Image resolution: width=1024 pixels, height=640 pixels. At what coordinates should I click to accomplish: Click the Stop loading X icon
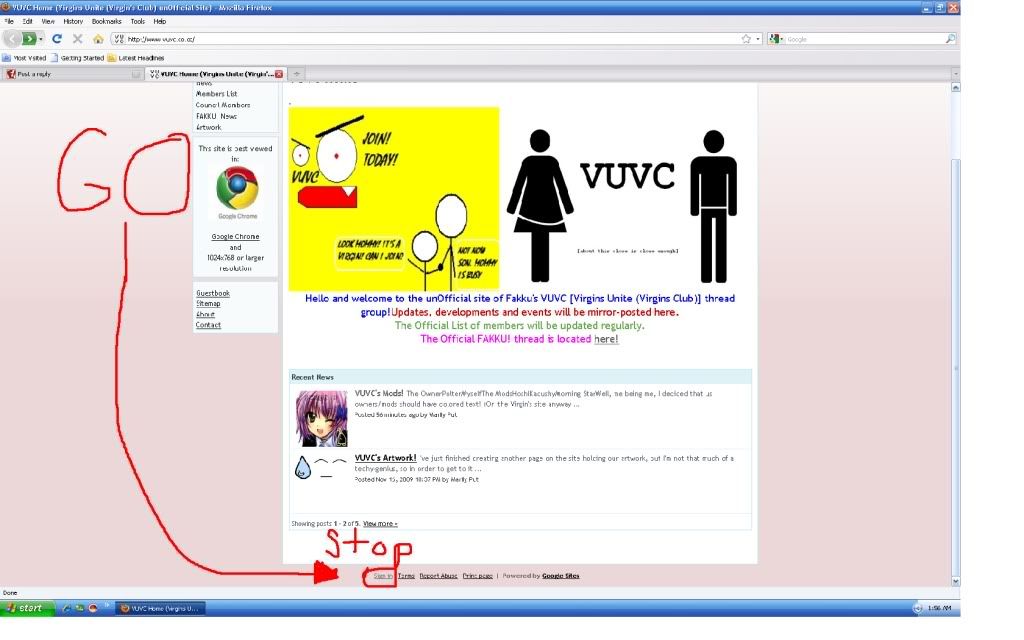point(77,39)
